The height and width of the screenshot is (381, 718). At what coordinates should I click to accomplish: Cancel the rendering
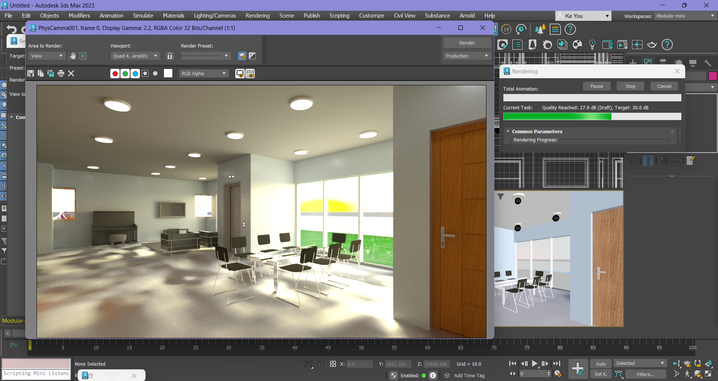664,86
